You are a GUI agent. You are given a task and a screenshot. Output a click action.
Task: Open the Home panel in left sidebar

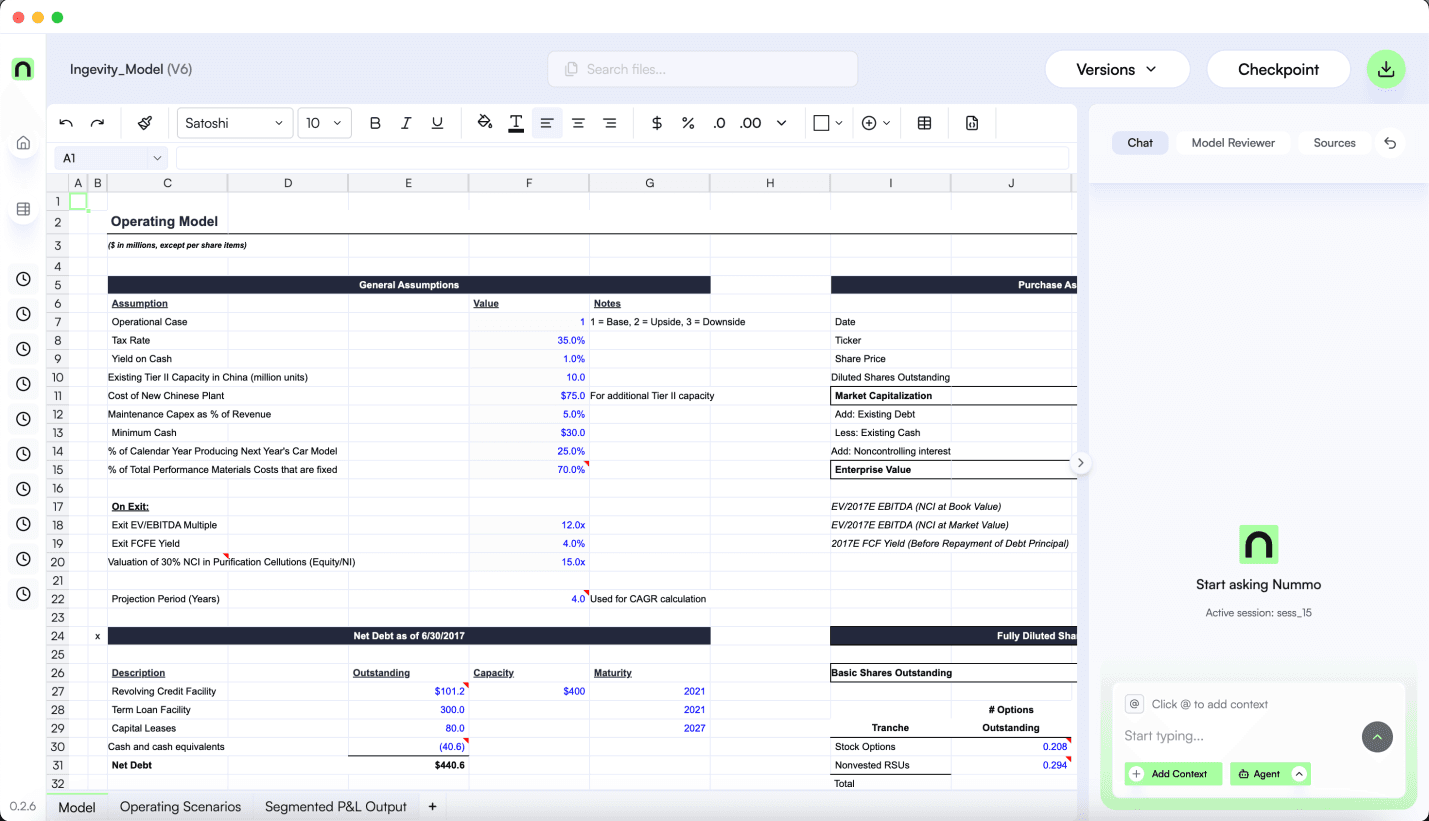tap(22, 142)
